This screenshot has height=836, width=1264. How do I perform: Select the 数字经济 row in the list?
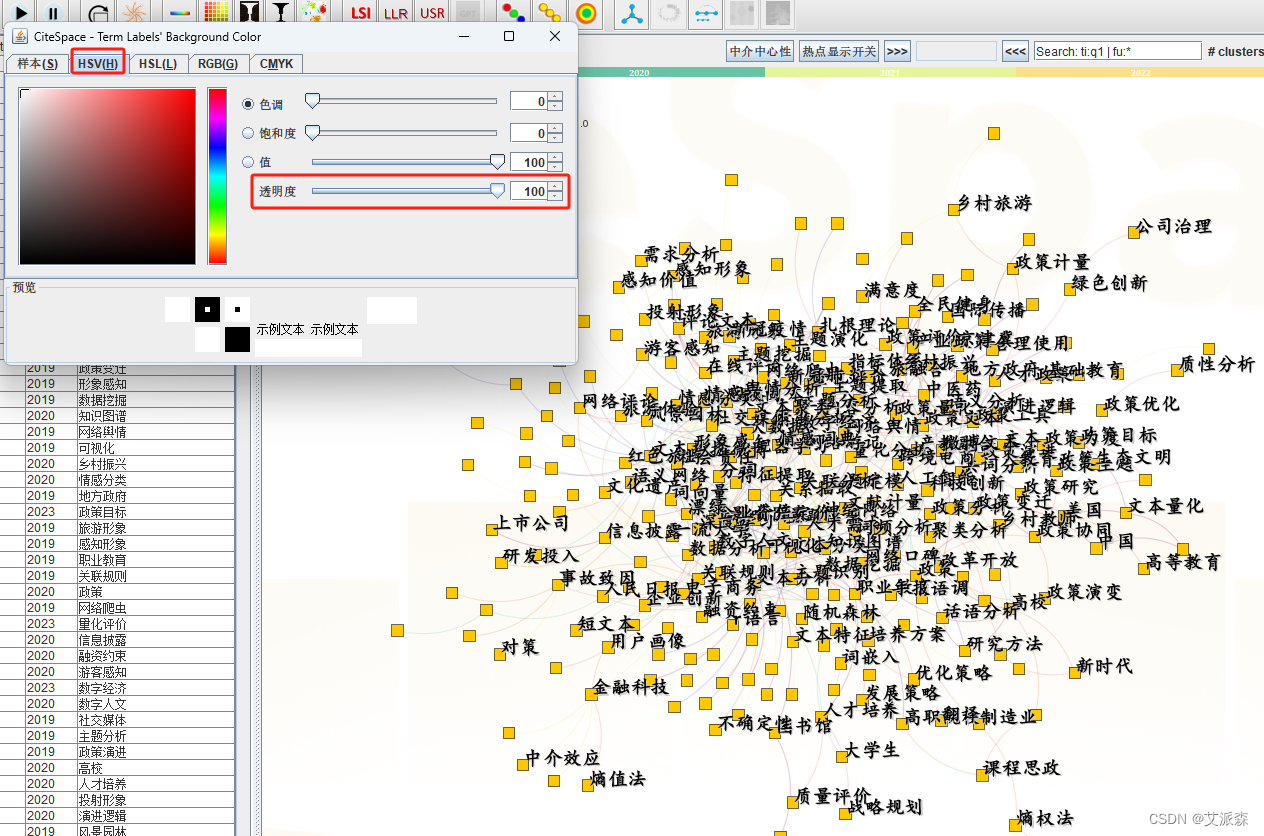pyautogui.click(x=117, y=688)
